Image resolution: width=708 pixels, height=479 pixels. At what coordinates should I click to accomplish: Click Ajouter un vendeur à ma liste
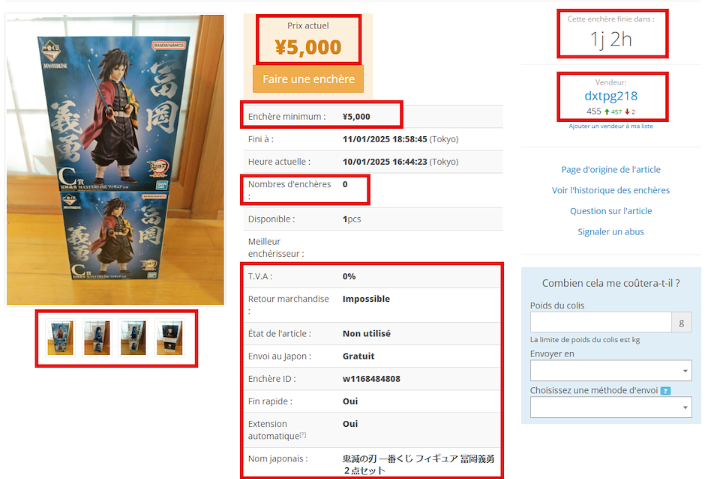pos(611,126)
